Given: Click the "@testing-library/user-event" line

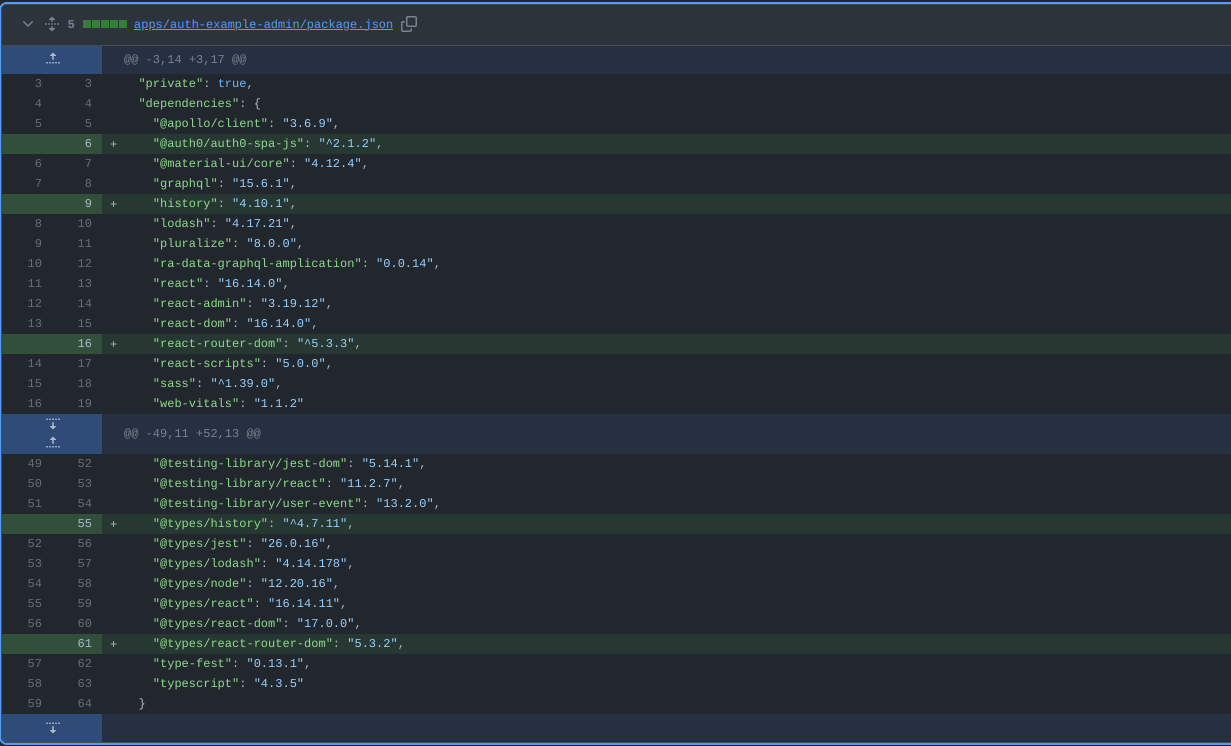Looking at the screenshot, I should (666, 504).
